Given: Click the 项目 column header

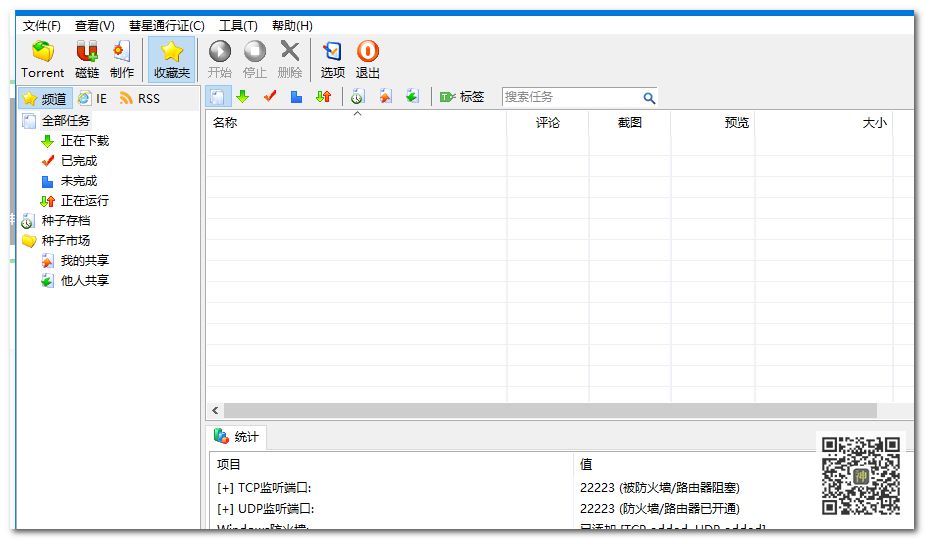Looking at the screenshot, I should point(392,464).
